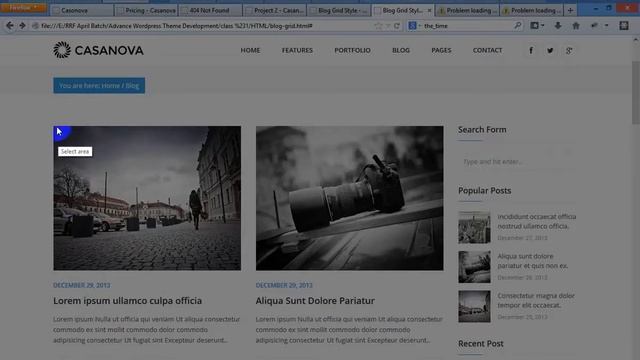
Task: Open the FEATURES nav menu item
Action: point(297,50)
